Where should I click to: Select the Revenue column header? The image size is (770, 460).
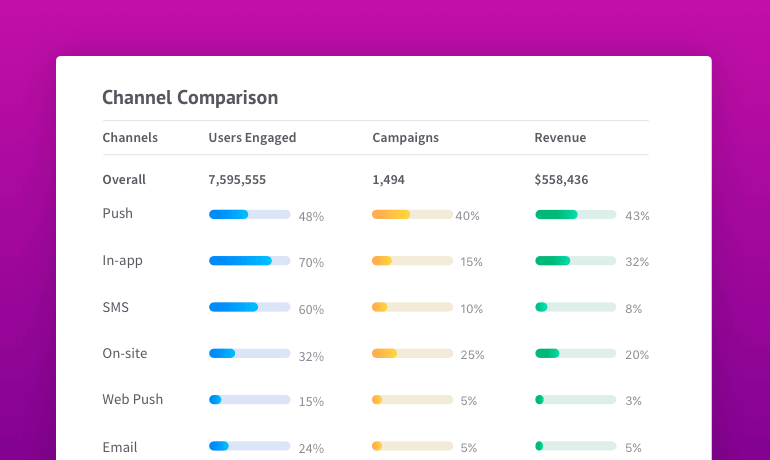point(560,138)
